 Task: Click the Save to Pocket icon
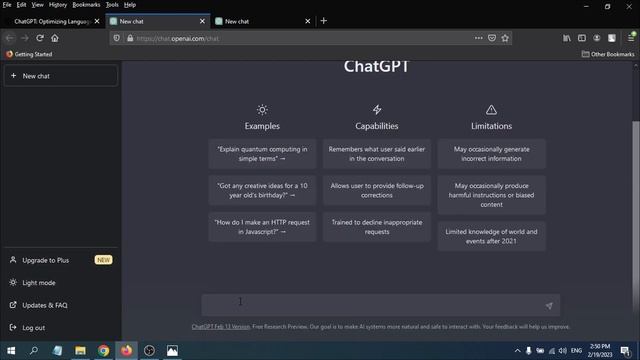click(x=492, y=38)
